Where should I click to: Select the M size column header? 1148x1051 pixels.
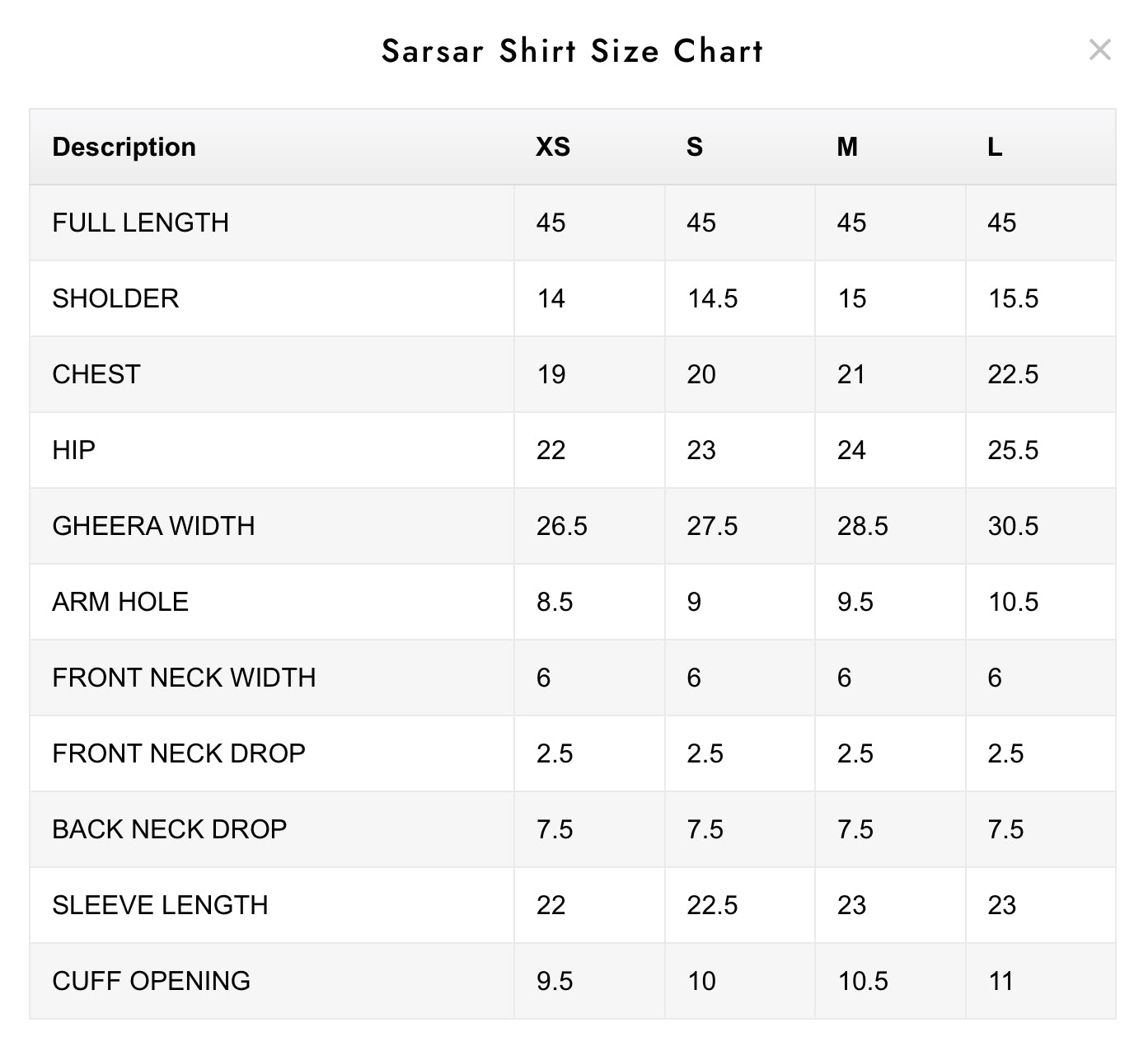(x=847, y=147)
